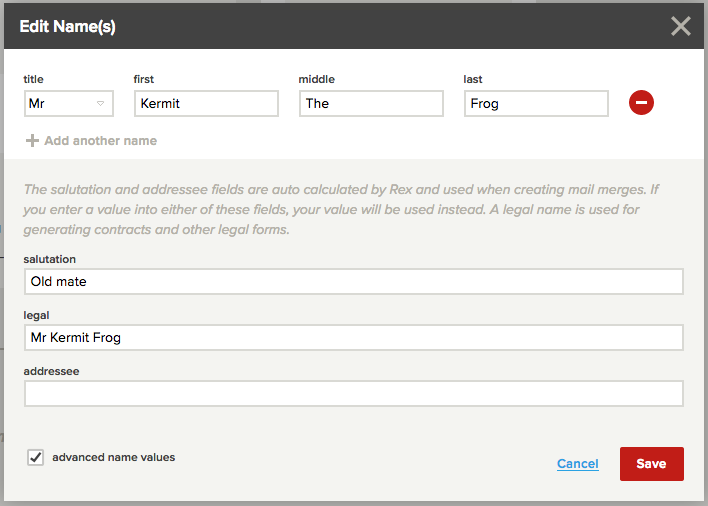Click the Edit Name(s) dialog title
708x506 pixels.
pyautogui.click(x=68, y=27)
